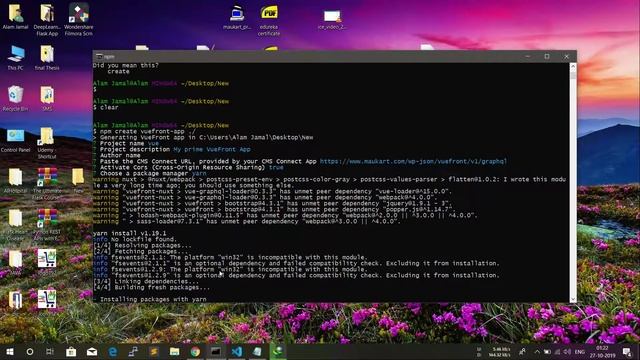Open the Action Center notifications
This screenshot has width=640, height=360.
tap(627, 351)
